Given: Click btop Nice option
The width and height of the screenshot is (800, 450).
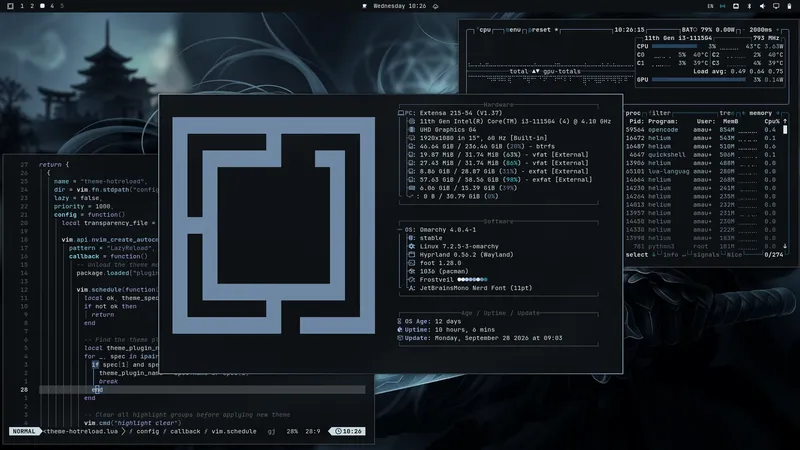Looking at the screenshot, I should pyautogui.click(x=734, y=255).
